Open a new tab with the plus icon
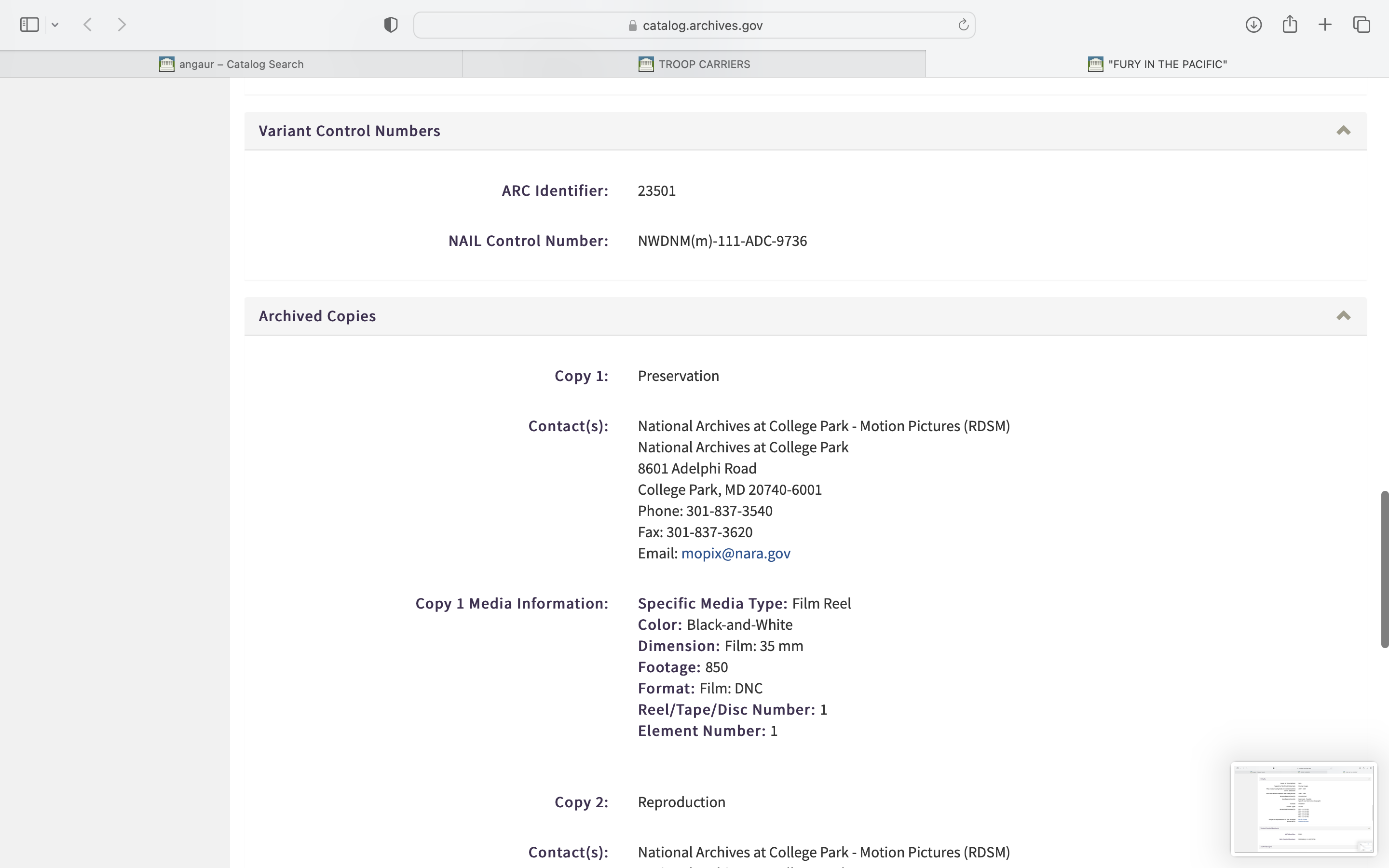Image resolution: width=1389 pixels, height=868 pixels. tap(1325, 25)
